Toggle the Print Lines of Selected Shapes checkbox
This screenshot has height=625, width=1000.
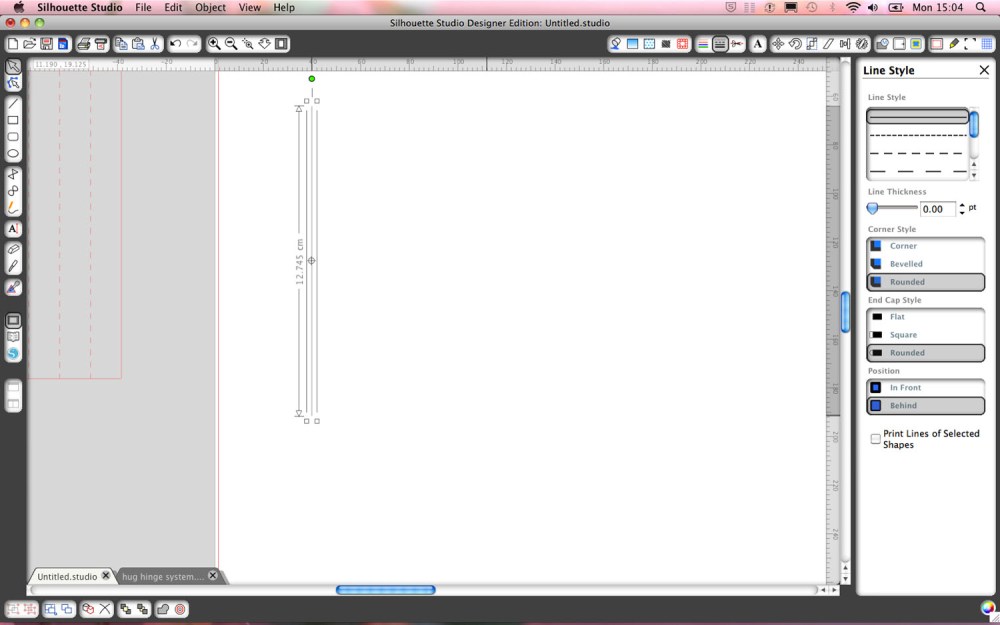(876, 438)
